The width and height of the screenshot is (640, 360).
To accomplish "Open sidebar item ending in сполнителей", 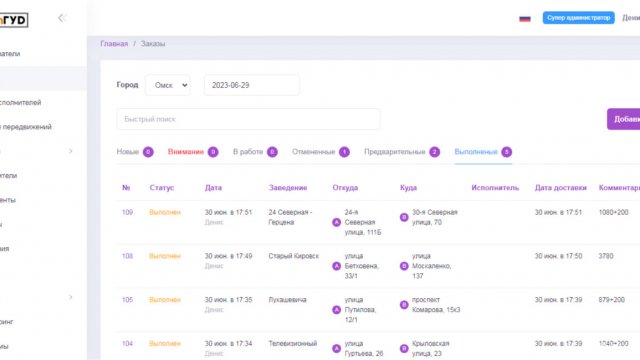I will pyautogui.click(x=21, y=102).
